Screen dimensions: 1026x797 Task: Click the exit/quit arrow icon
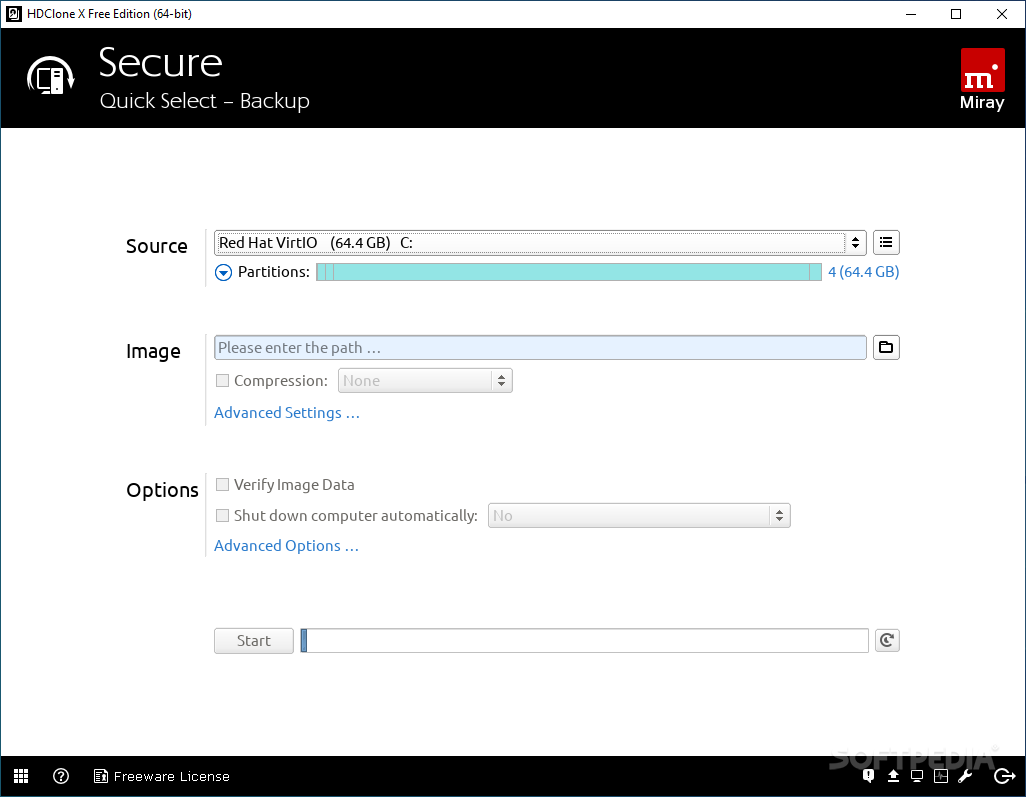click(1004, 776)
